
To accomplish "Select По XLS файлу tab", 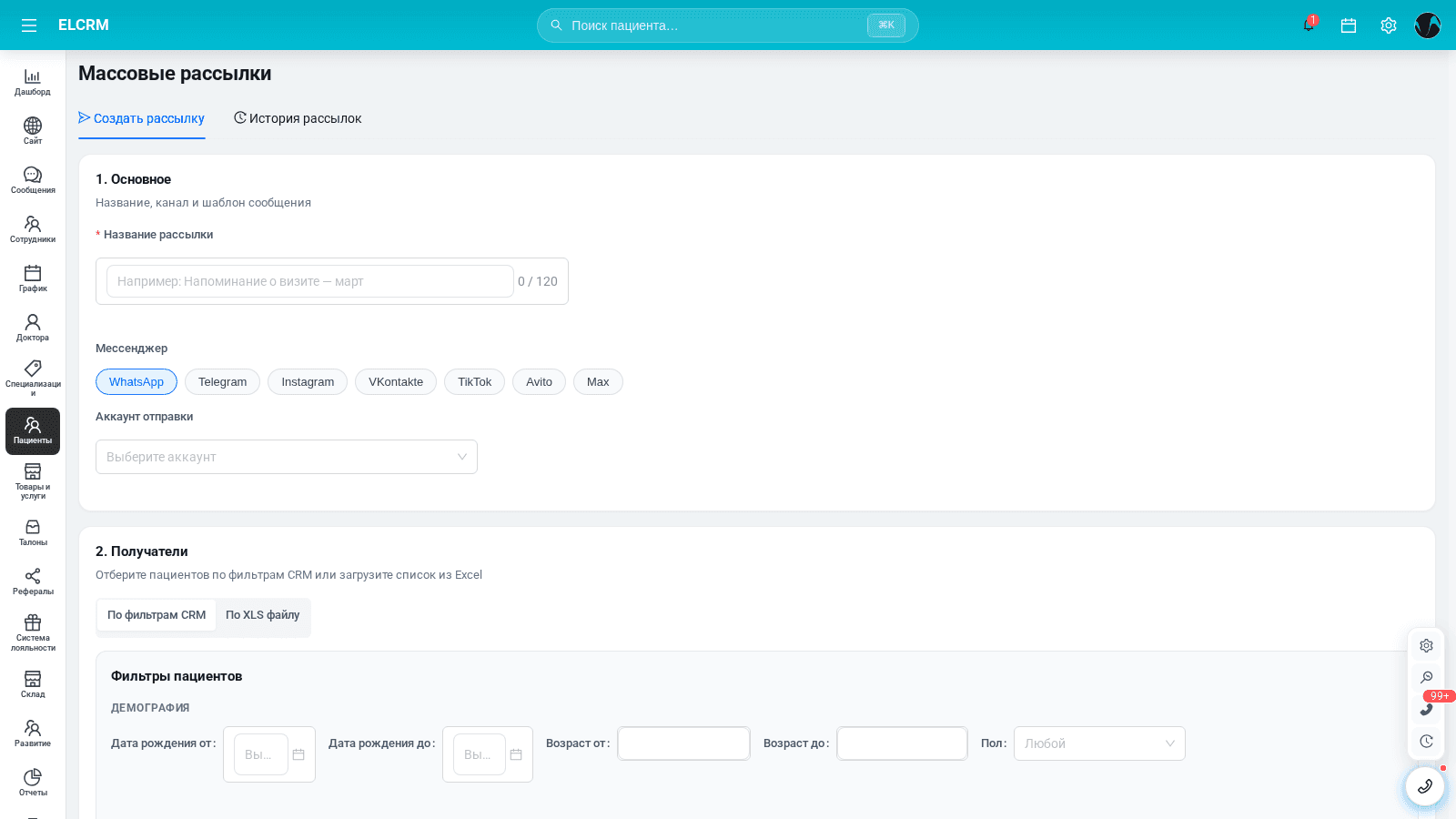I will coord(262,615).
